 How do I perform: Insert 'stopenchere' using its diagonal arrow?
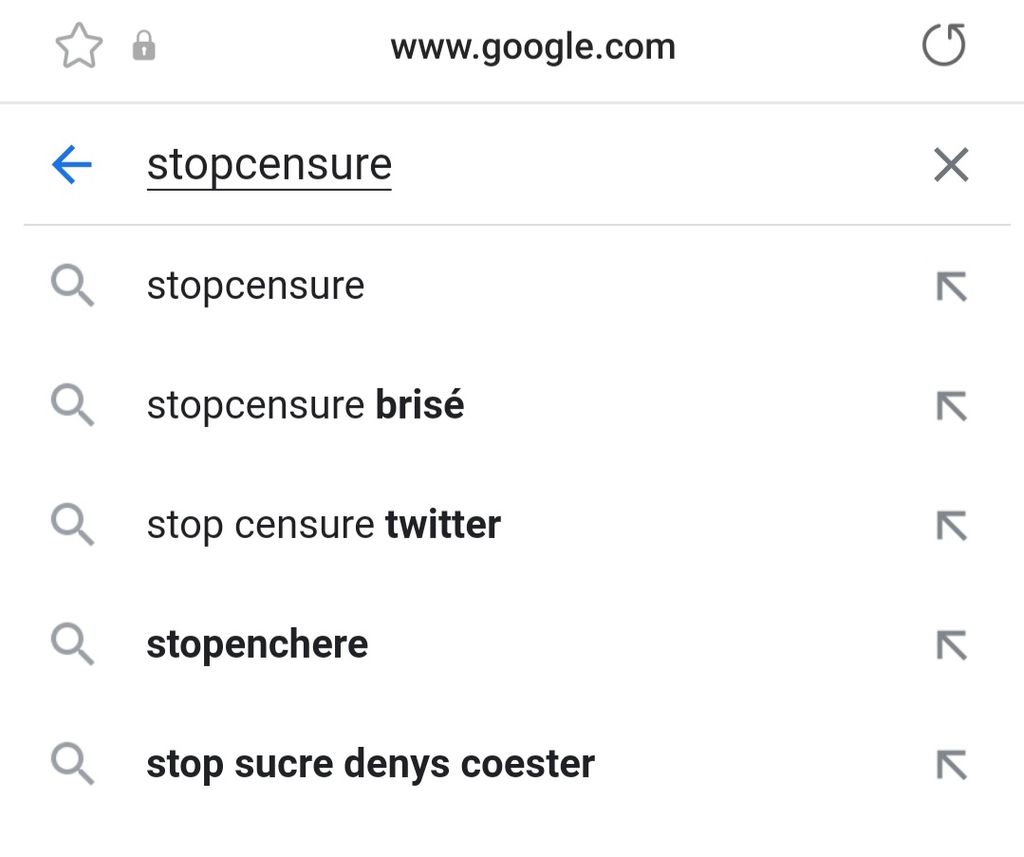[x=951, y=646]
